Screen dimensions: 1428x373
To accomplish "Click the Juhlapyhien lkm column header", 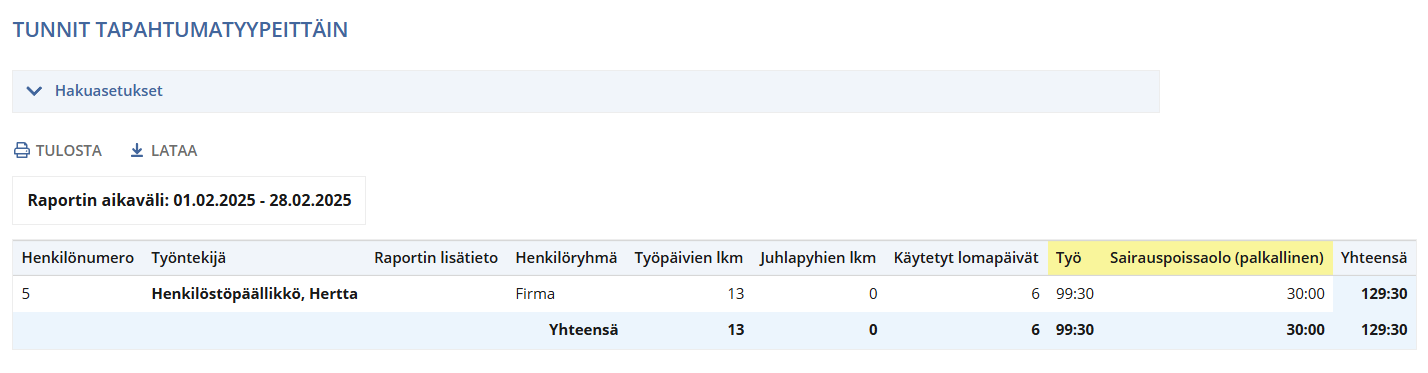I will click(x=818, y=258).
